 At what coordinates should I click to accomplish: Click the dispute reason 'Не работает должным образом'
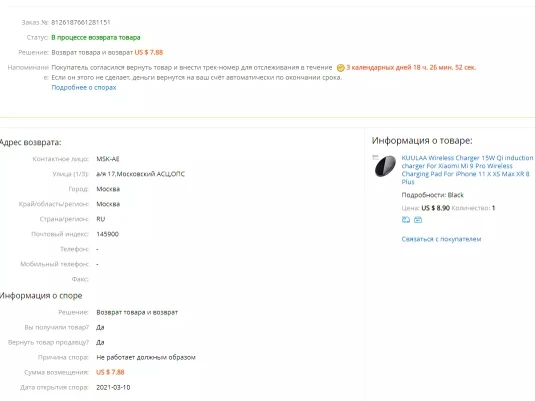(x=146, y=357)
